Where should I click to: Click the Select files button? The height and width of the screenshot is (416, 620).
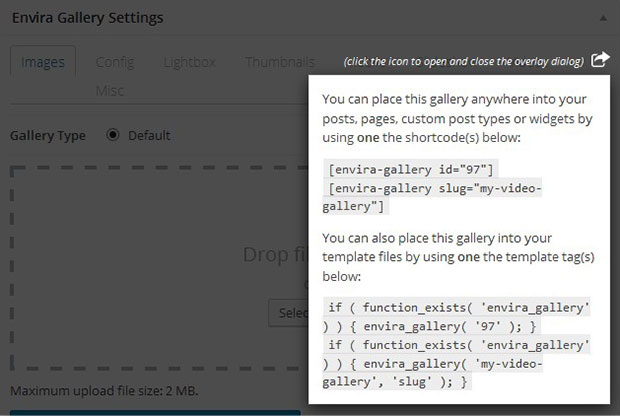coord(288,313)
